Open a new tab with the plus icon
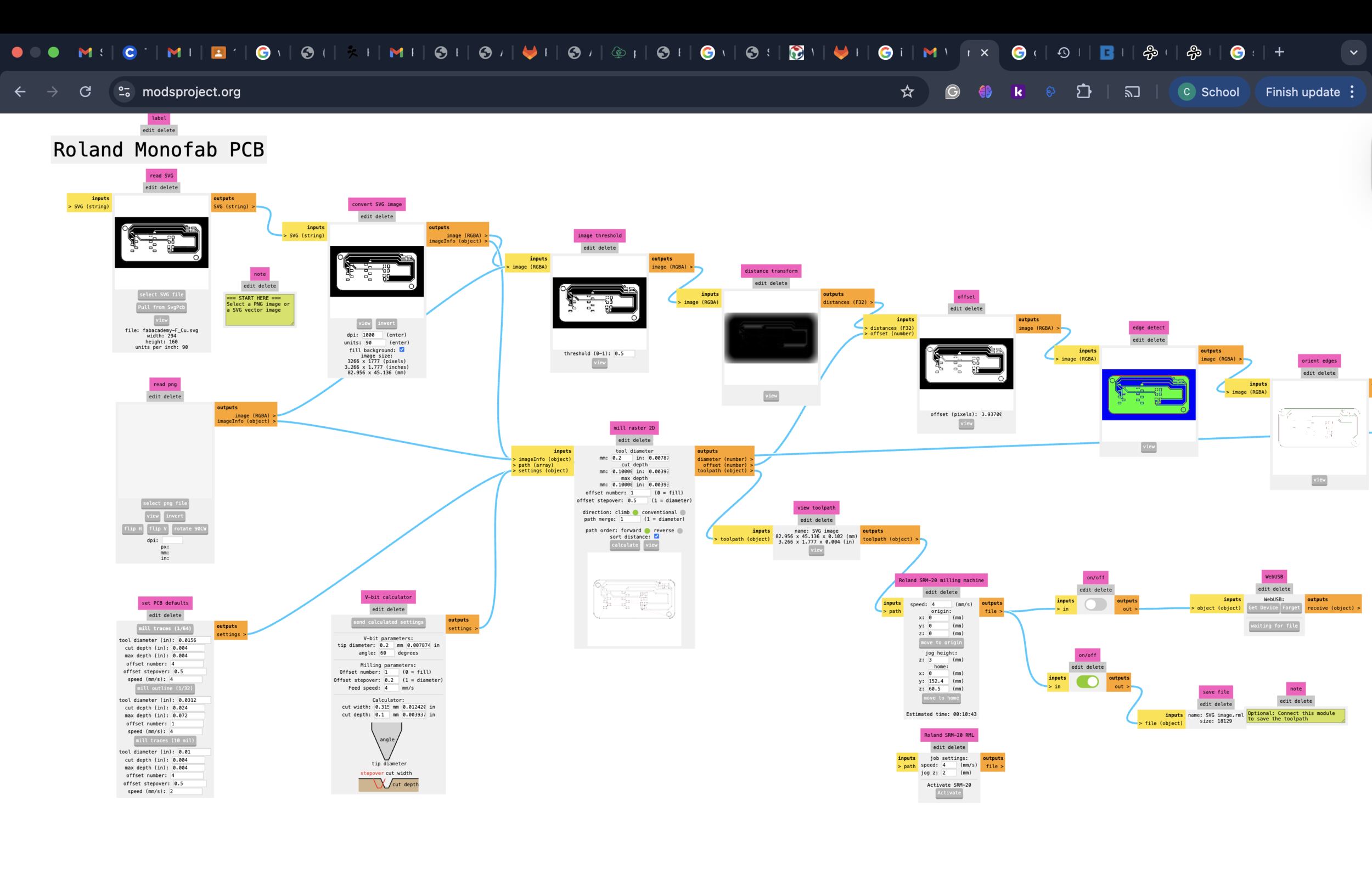The width and height of the screenshot is (1372, 891). click(x=1279, y=53)
